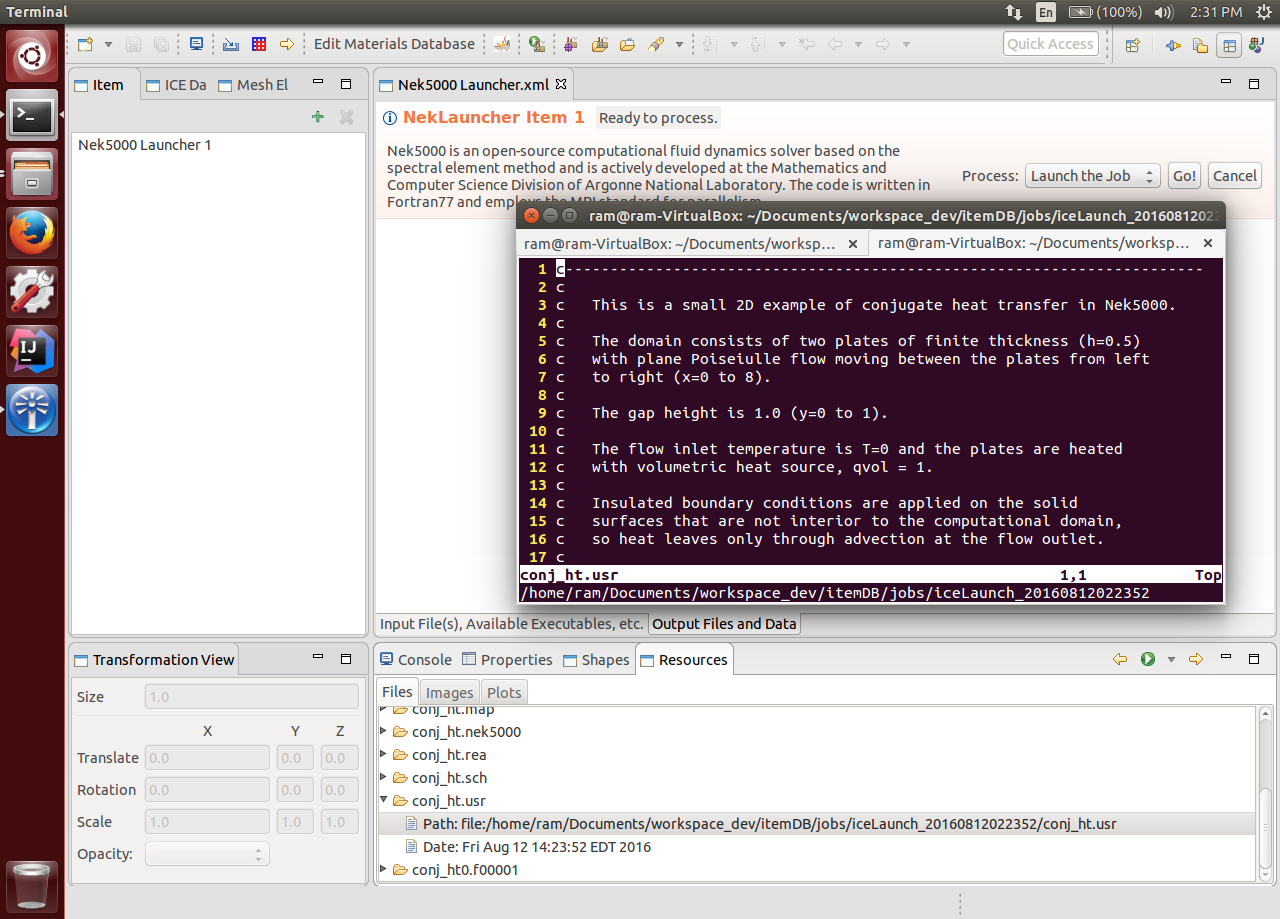The width and height of the screenshot is (1280, 919).
Task: Select the Resources tab
Action: tap(684, 660)
